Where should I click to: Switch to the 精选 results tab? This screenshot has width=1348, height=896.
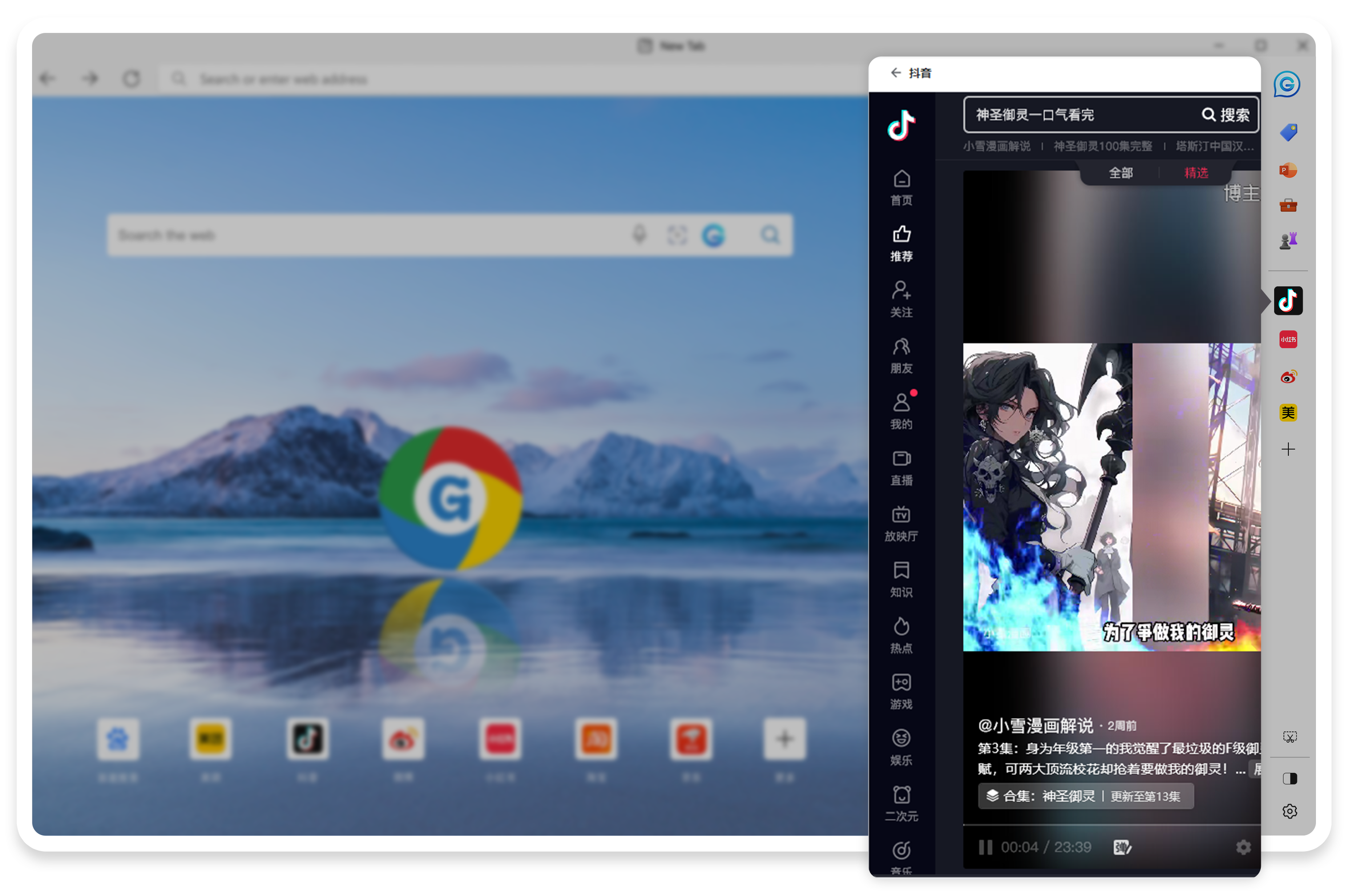1196,173
